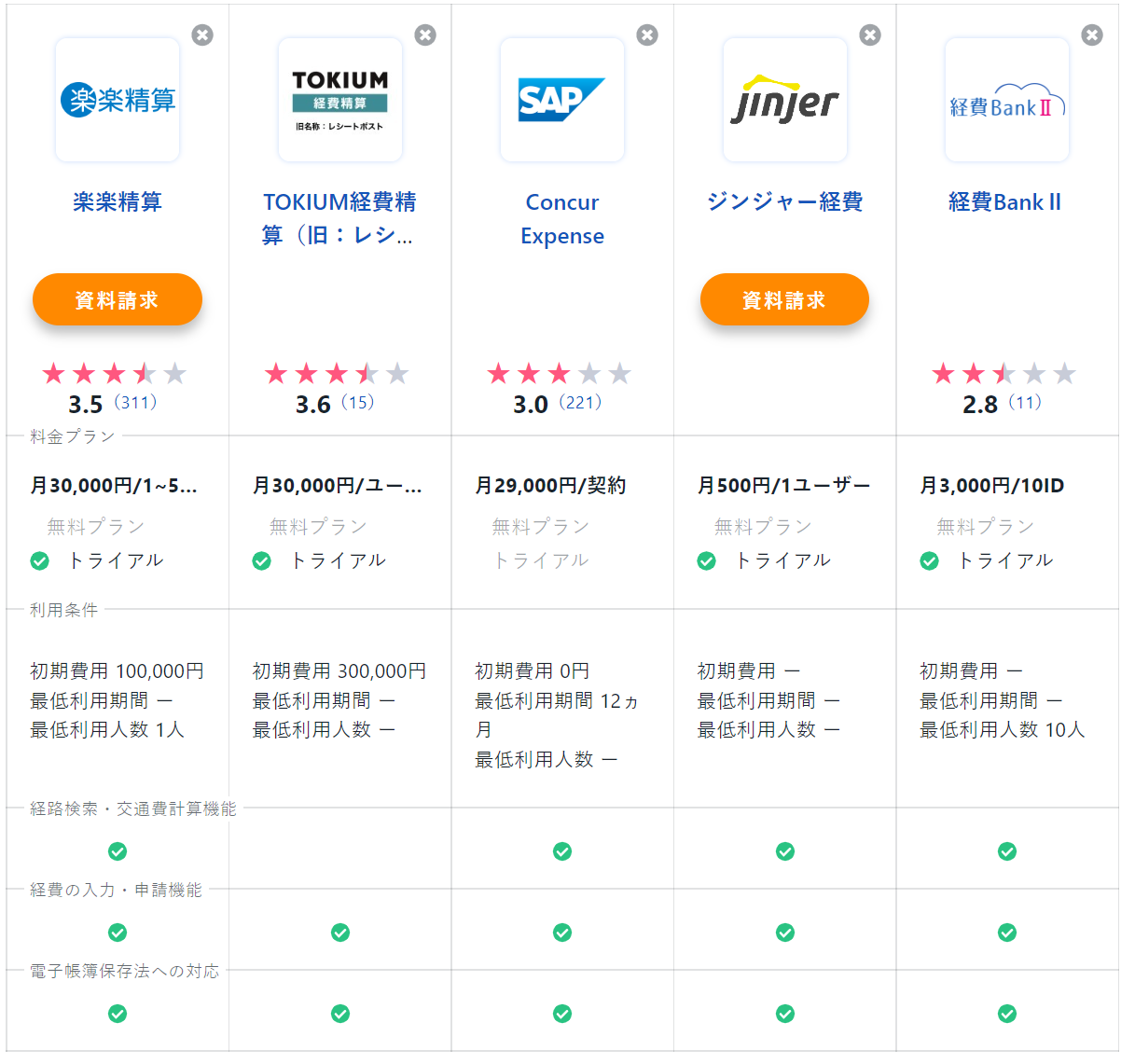Open the 経費Bank II product name link
Viewport: 1135px width, 1064px height.
click(1005, 202)
